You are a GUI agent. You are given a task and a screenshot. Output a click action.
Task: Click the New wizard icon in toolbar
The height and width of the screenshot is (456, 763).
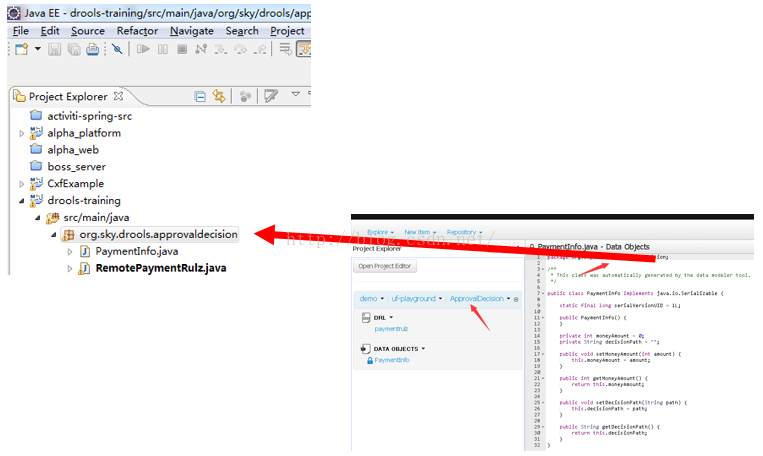tap(21, 49)
